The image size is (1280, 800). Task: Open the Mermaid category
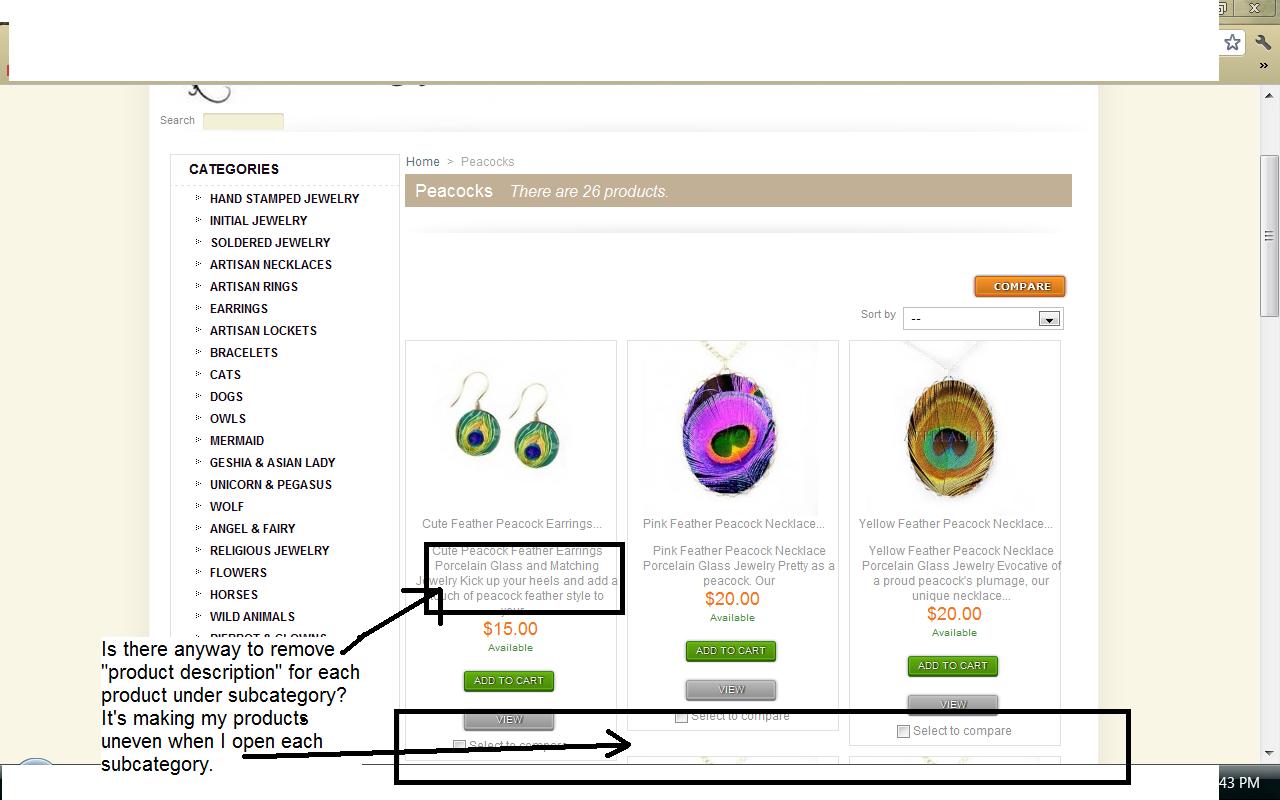coord(237,440)
